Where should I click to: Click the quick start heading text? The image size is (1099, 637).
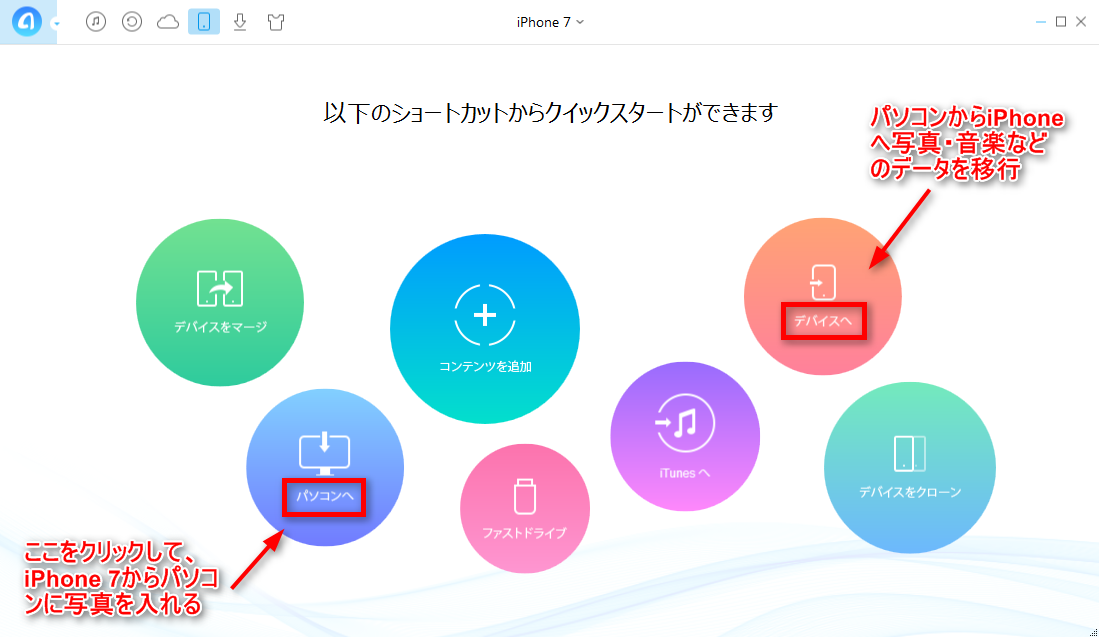550,113
